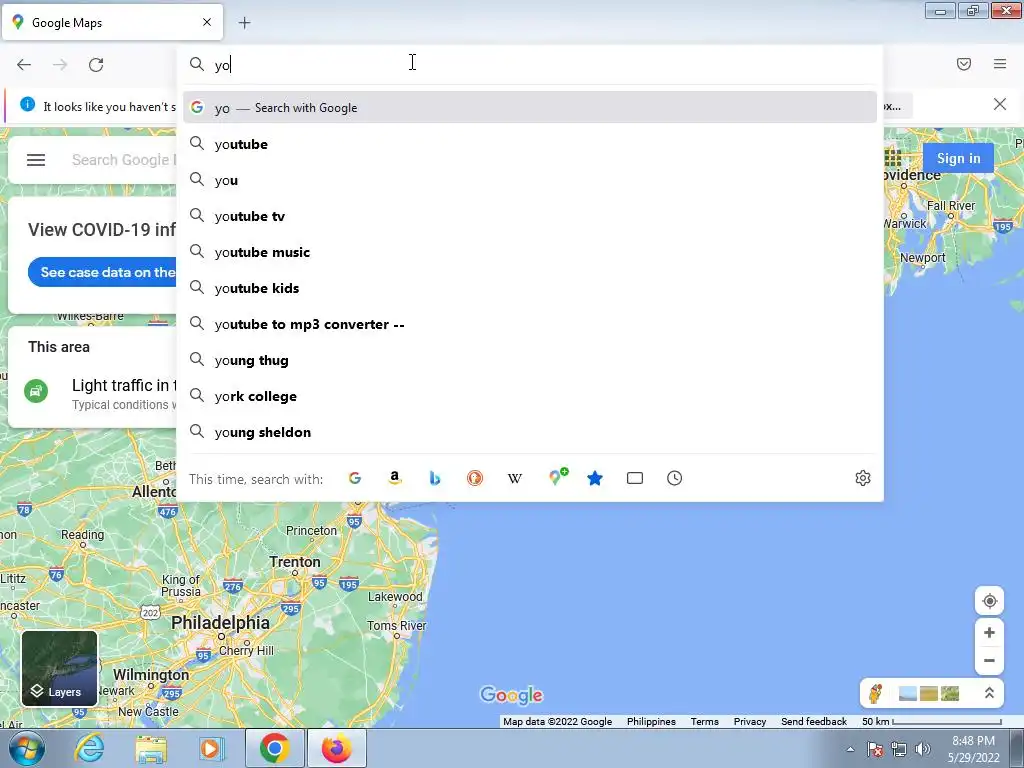Search this time with DuckDuckGo icon

(x=475, y=478)
